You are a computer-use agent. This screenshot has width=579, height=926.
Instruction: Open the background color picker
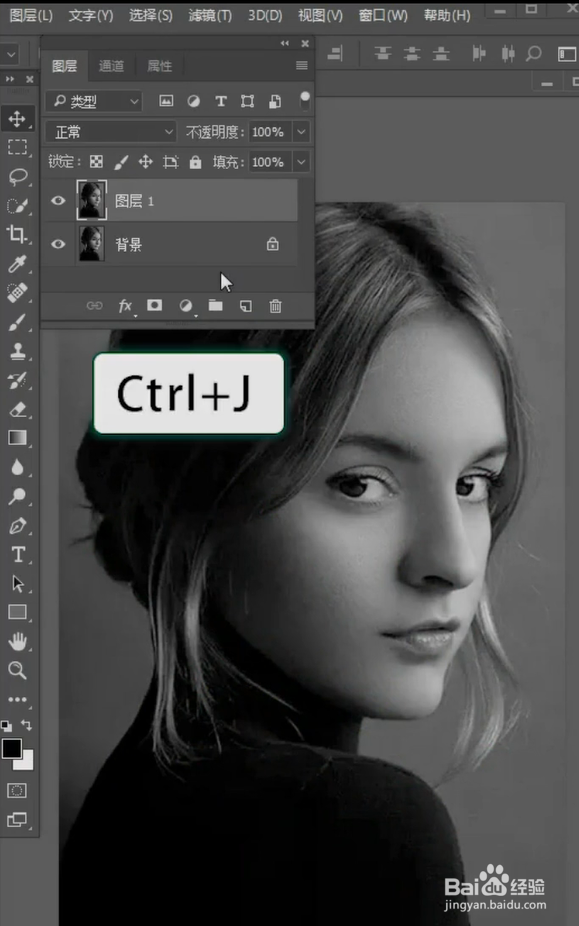click(27, 762)
